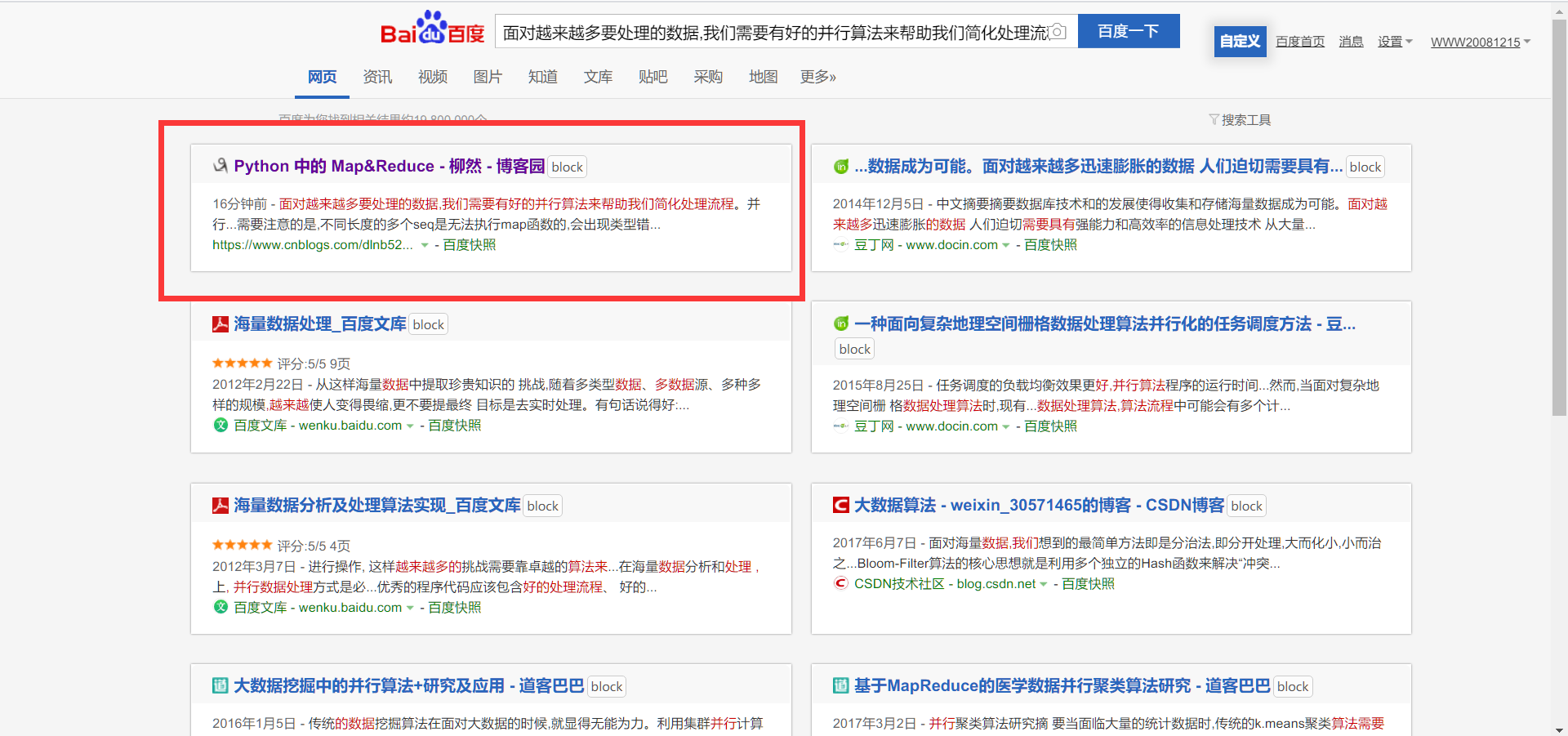
Task: Click the 自定义 button
Action: coord(1240,41)
